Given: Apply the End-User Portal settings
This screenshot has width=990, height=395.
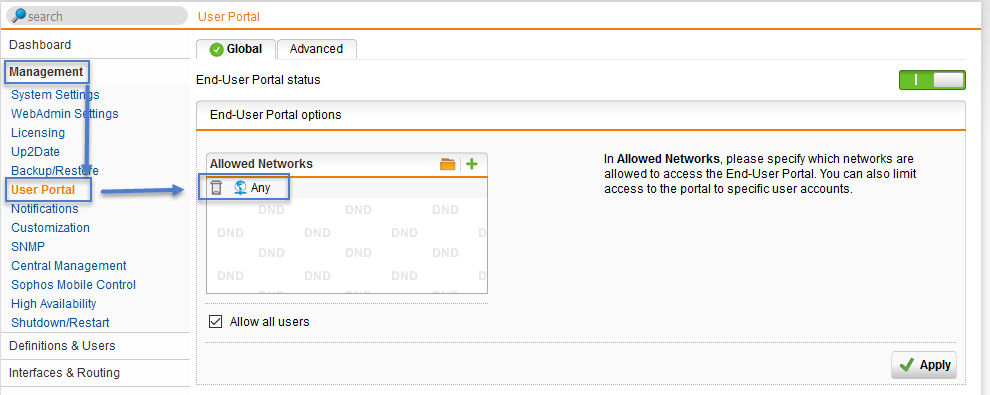Looking at the screenshot, I should pos(924,365).
